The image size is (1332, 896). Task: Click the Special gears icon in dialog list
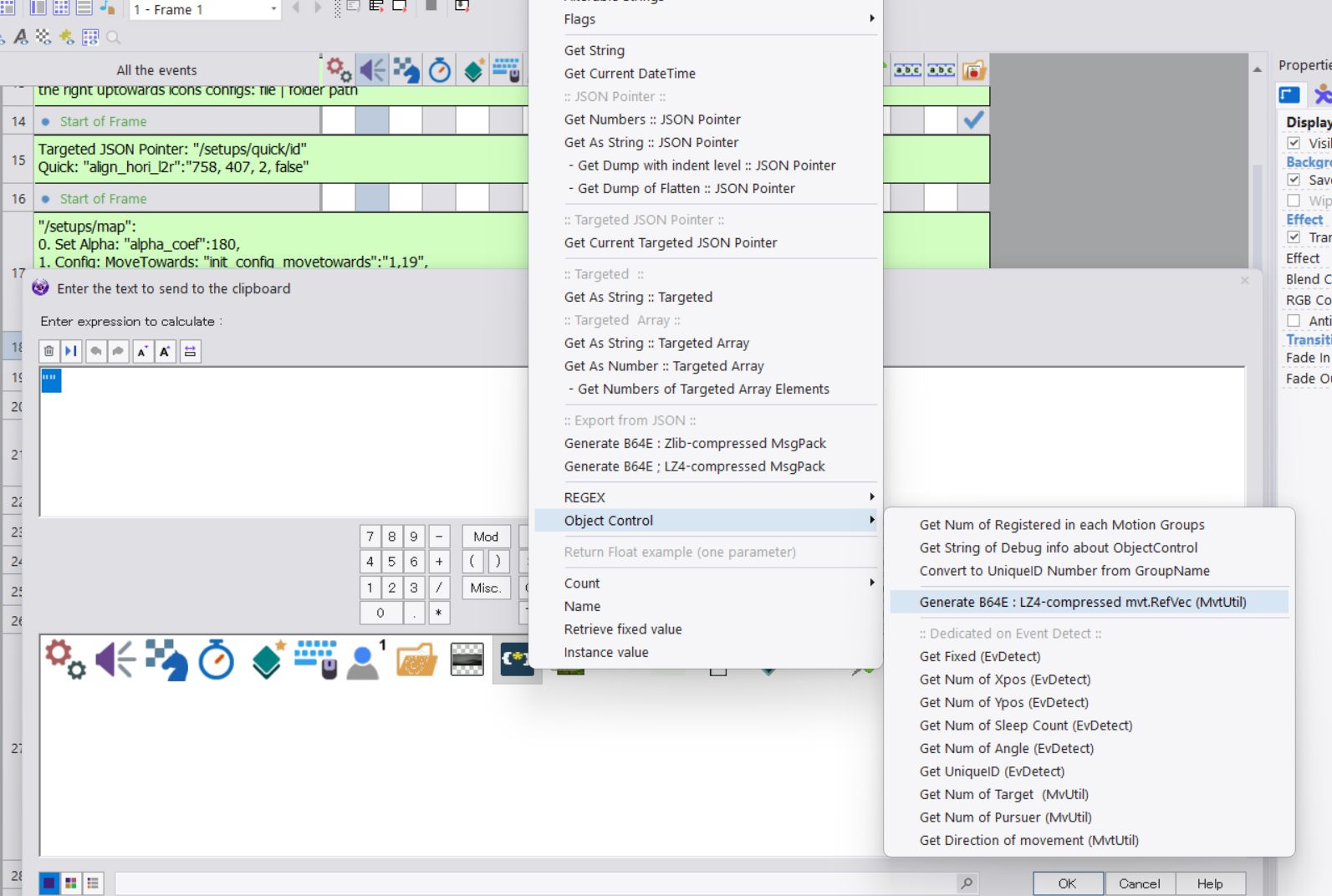click(65, 660)
